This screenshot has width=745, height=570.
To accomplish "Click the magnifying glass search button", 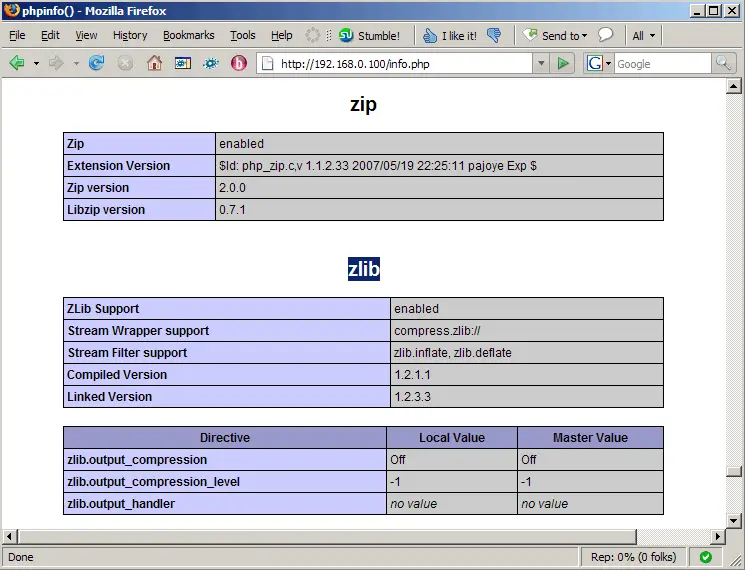I will pos(723,63).
